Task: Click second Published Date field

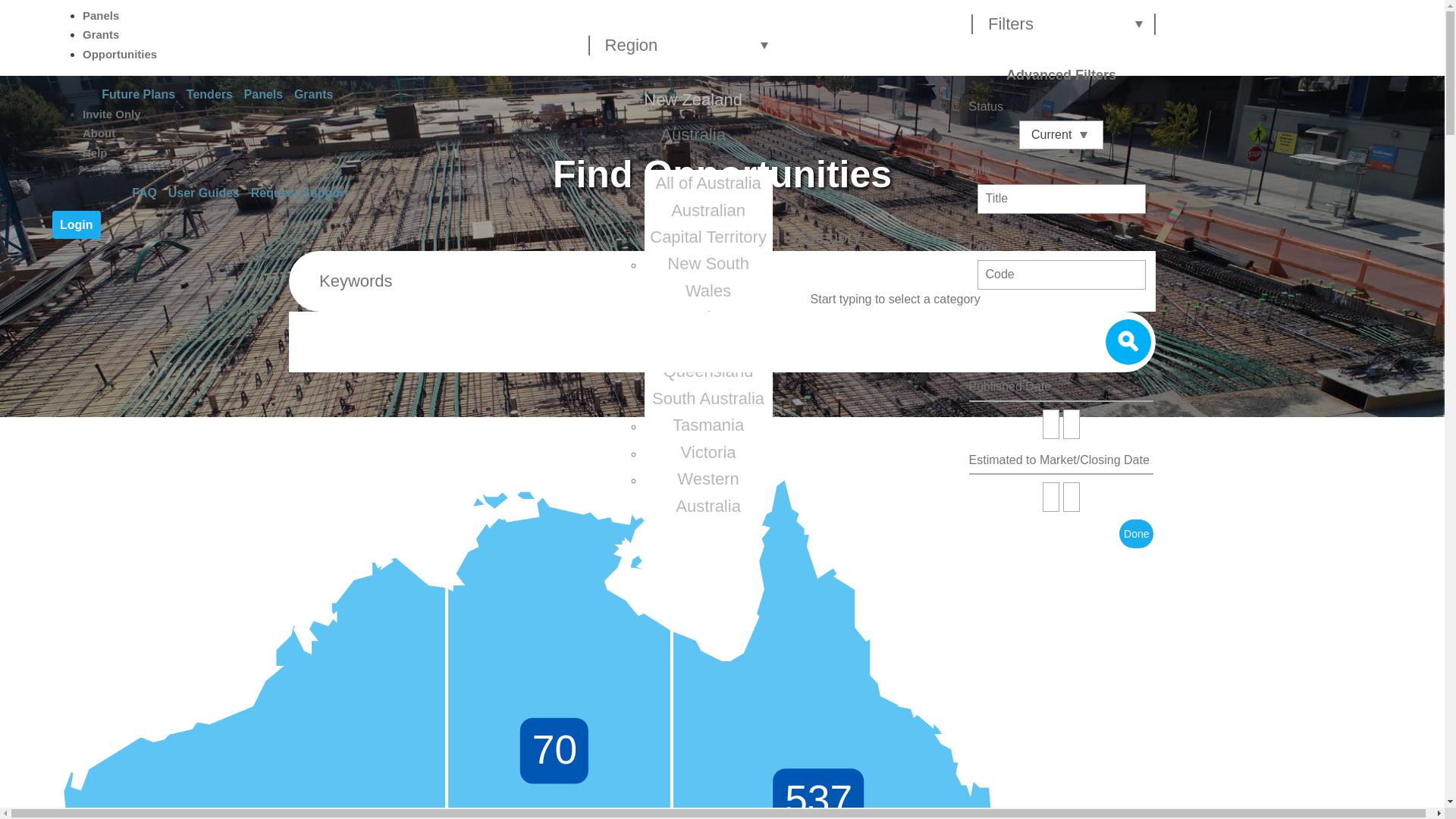Action: pos(1071,424)
